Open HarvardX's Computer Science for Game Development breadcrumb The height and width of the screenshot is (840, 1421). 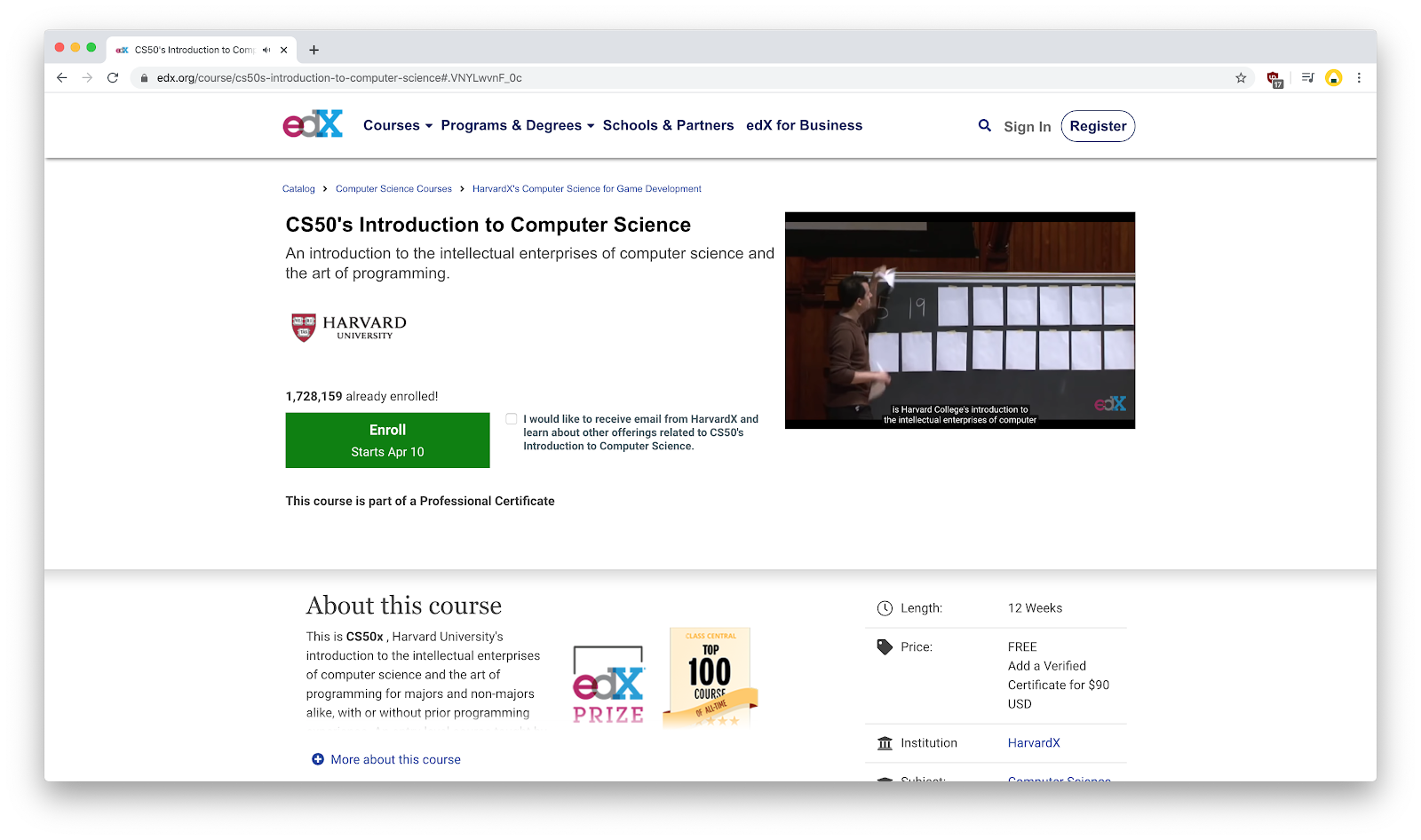point(587,189)
